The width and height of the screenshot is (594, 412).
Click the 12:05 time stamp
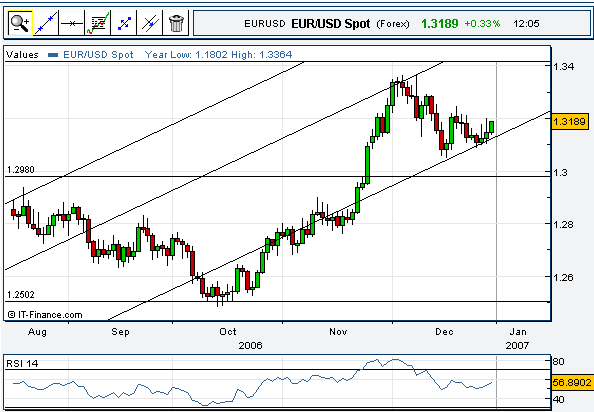click(x=526, y=24)
